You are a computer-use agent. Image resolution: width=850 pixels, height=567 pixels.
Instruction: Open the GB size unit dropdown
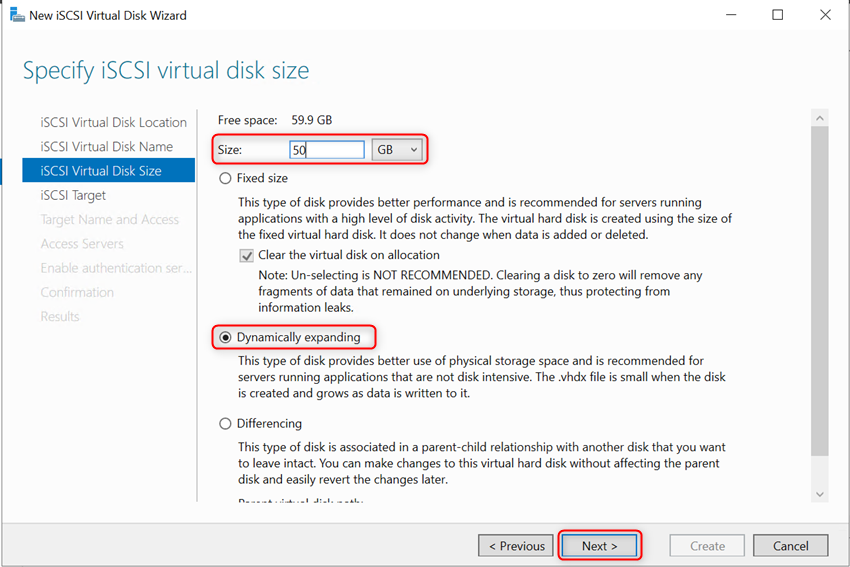397,150
